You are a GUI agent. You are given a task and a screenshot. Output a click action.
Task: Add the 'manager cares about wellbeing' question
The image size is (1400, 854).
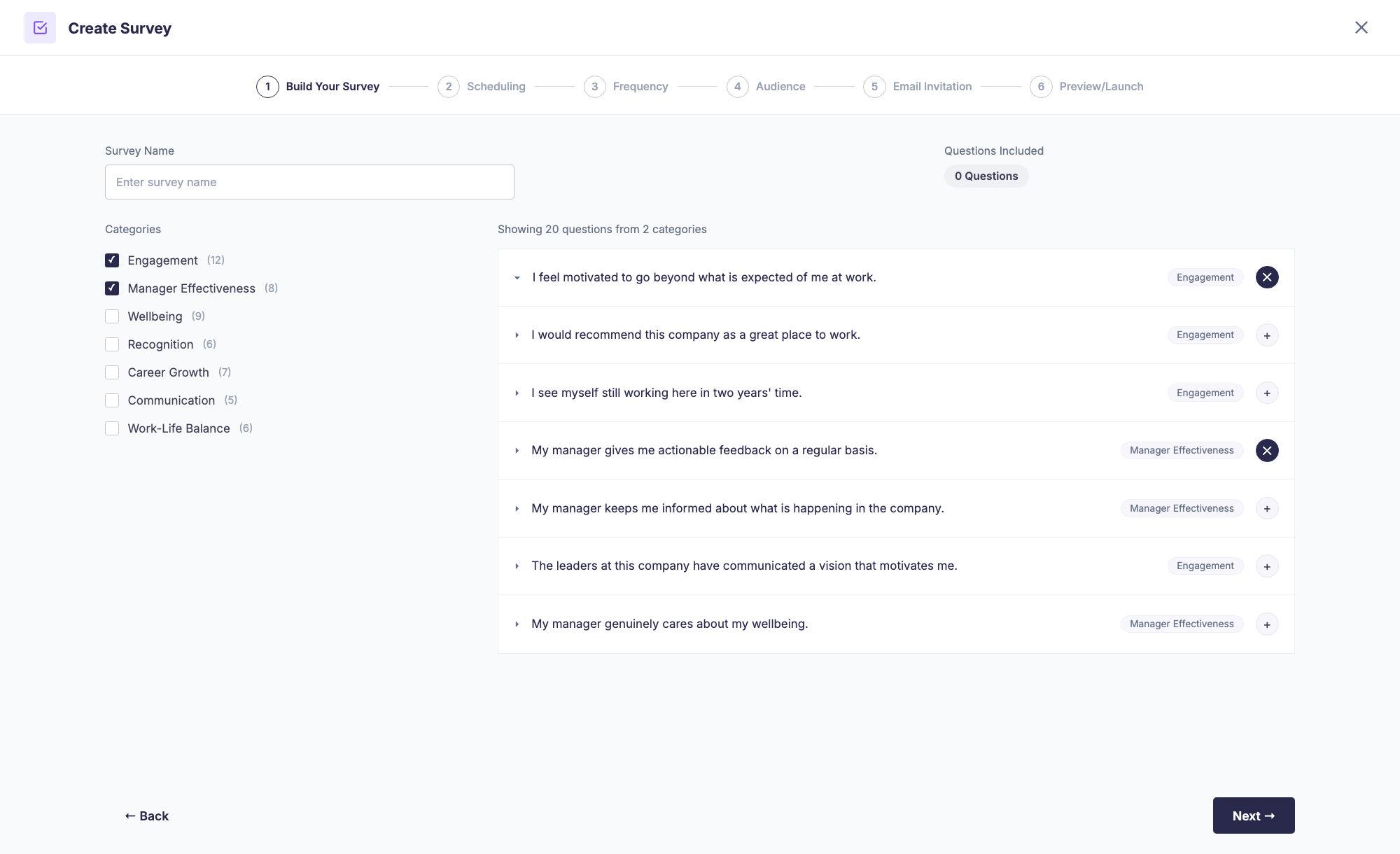pyautogui.click(x=1267, y=624)
